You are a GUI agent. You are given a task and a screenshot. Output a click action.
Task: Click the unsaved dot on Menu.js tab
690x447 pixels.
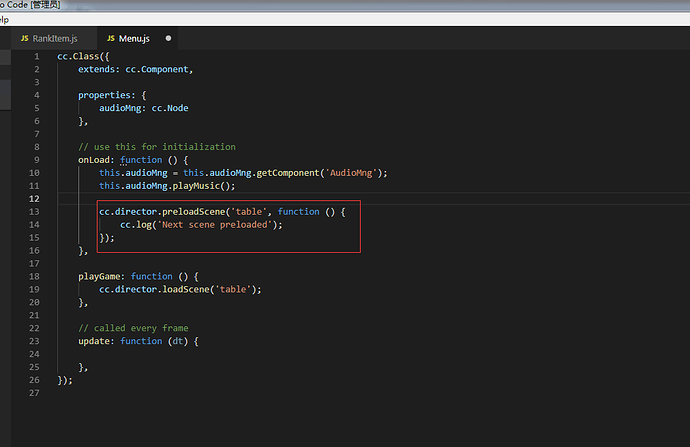[168, 38]
